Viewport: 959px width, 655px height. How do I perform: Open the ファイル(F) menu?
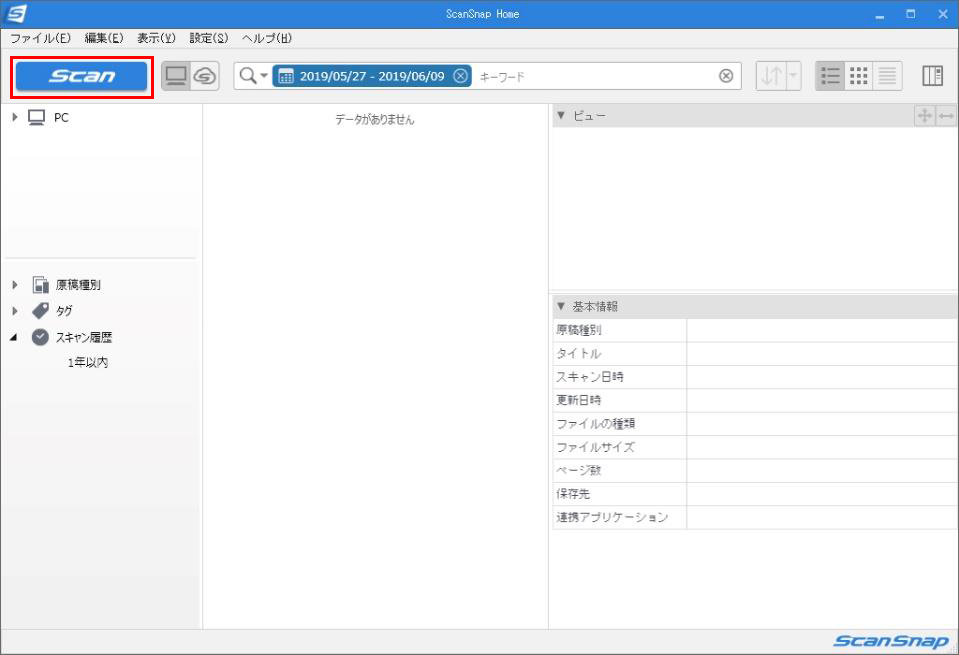(x=40, y=38)
